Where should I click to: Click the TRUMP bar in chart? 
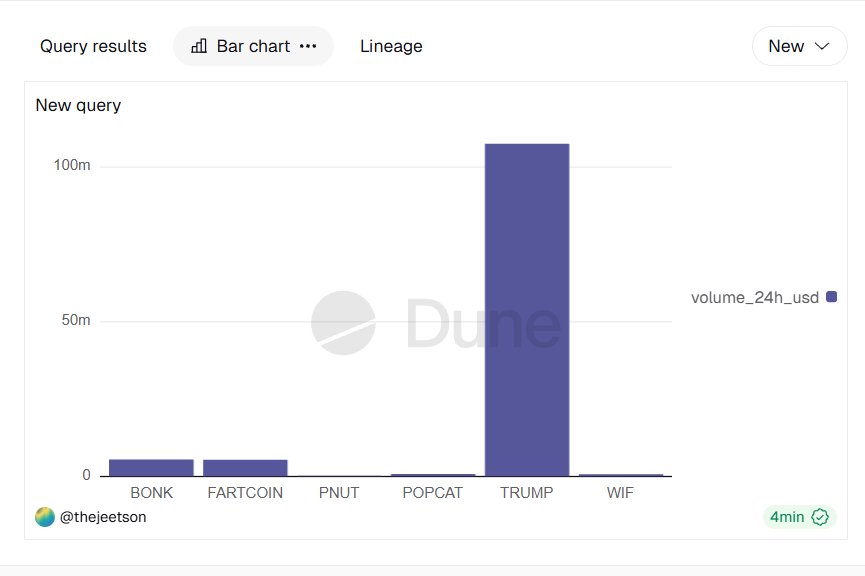coord(527,310)
